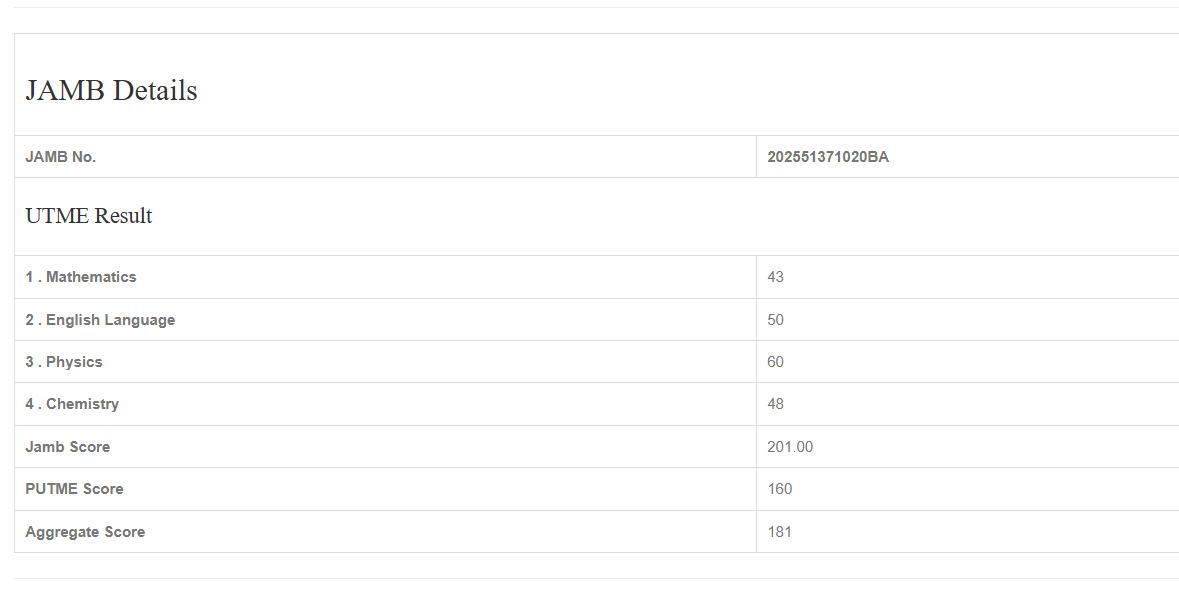Click the Physics subject label

click(x=64, y=362)
